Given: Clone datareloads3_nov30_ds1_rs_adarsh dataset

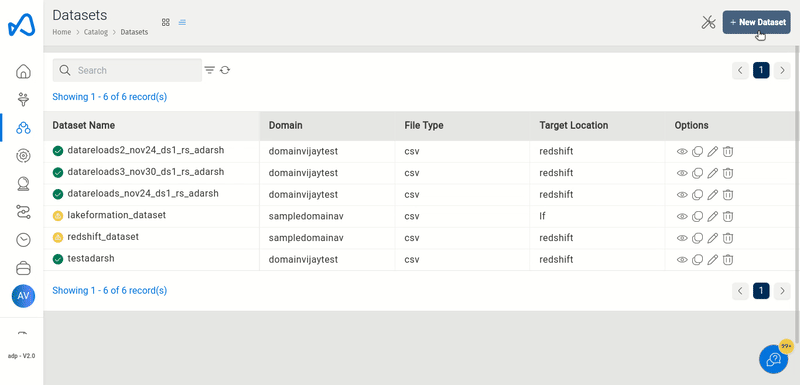Looking at the screenshot, I should coord(697,173).
